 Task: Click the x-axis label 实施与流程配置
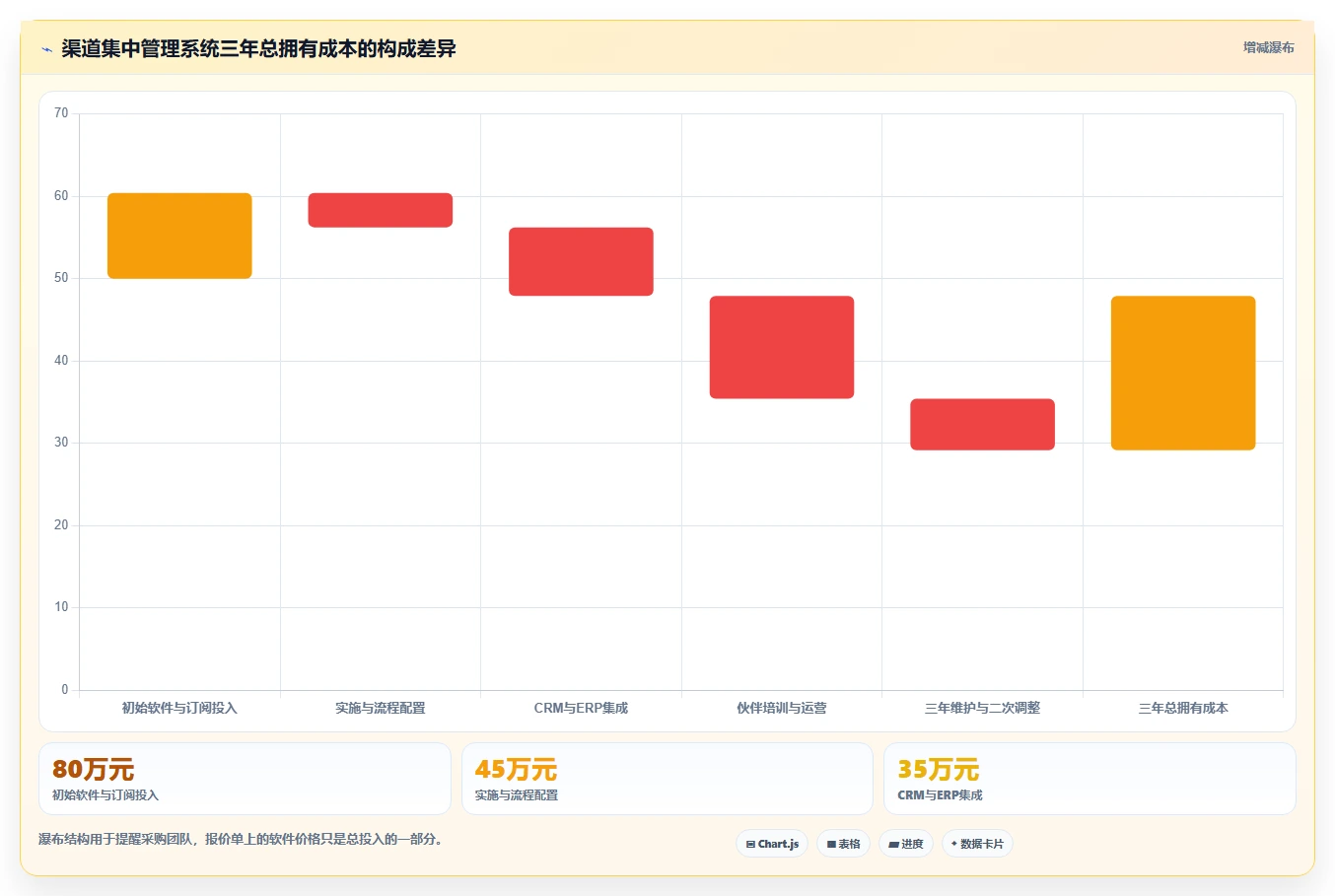coord(381,708)
